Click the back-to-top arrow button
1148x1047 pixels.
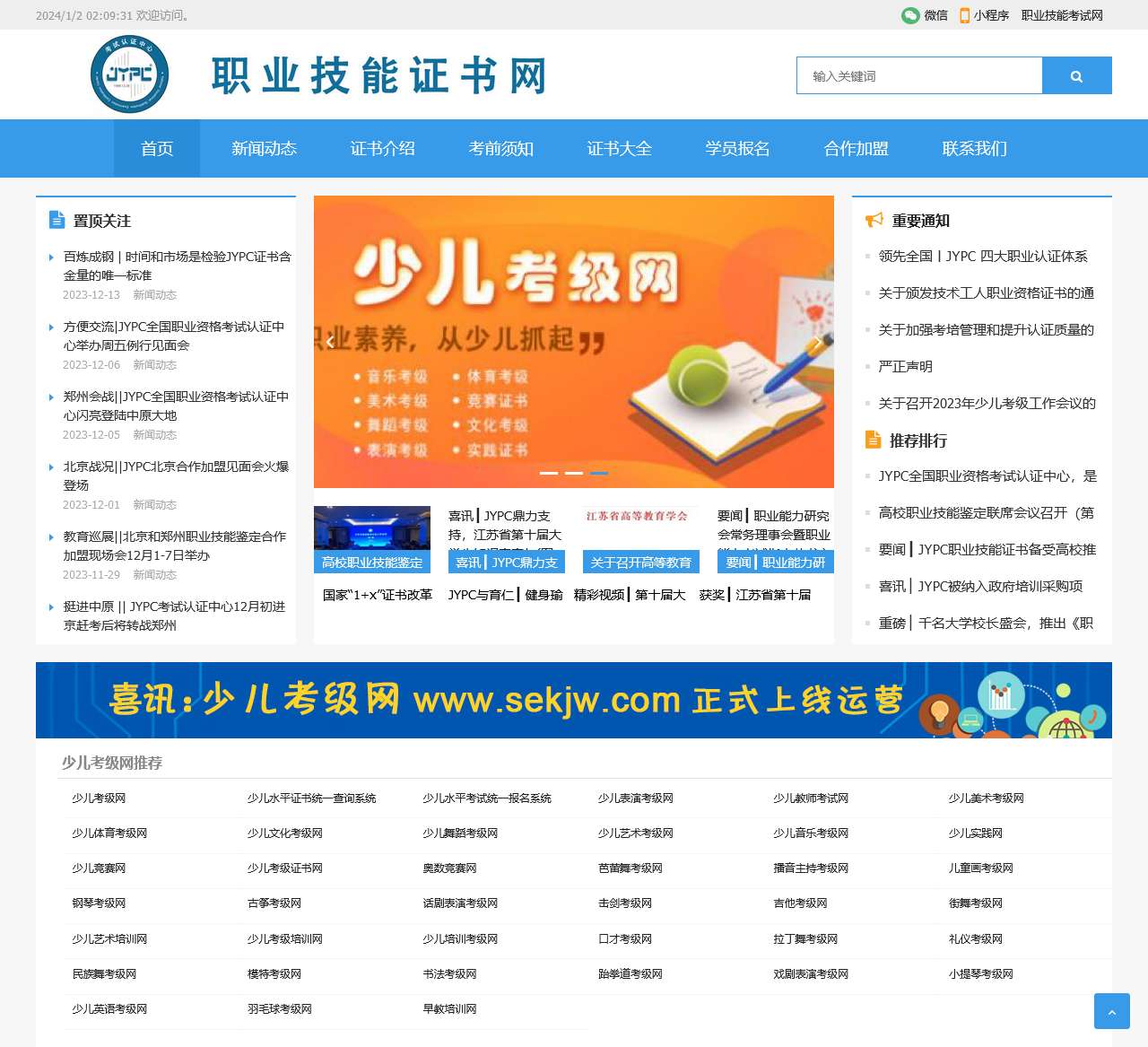click(x=1112, y=1011)
